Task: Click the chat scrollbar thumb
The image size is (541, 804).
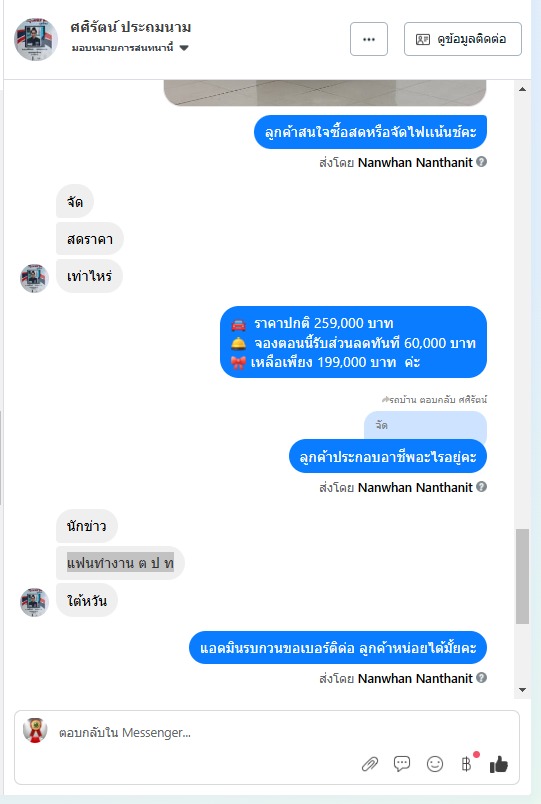Action: (x=522, y=576)
